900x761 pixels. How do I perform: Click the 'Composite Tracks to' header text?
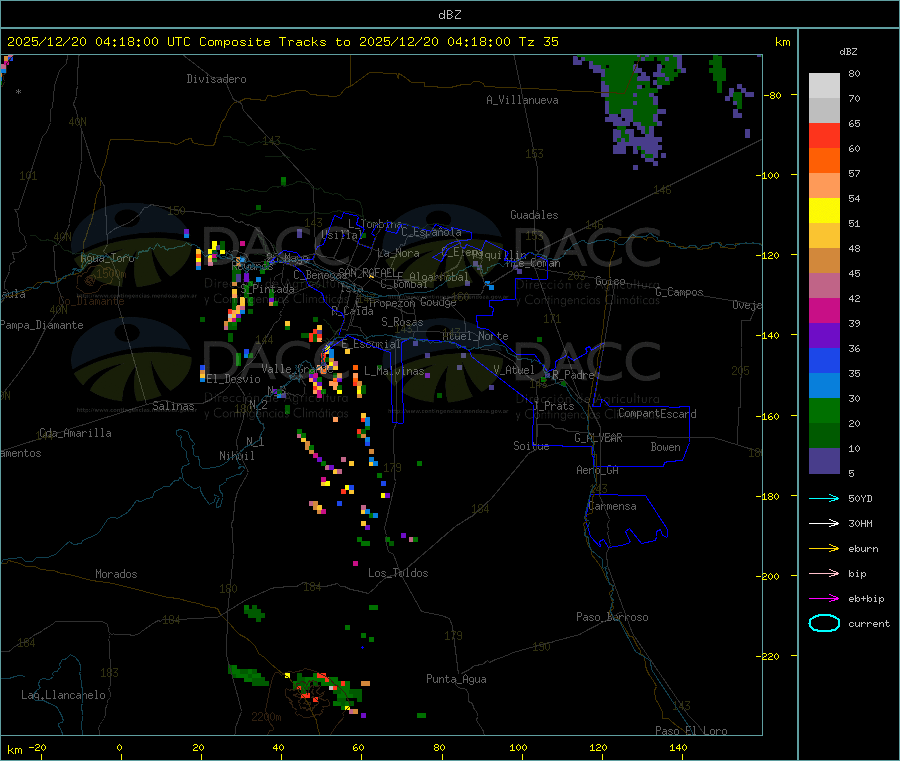[x=274, y=42]
